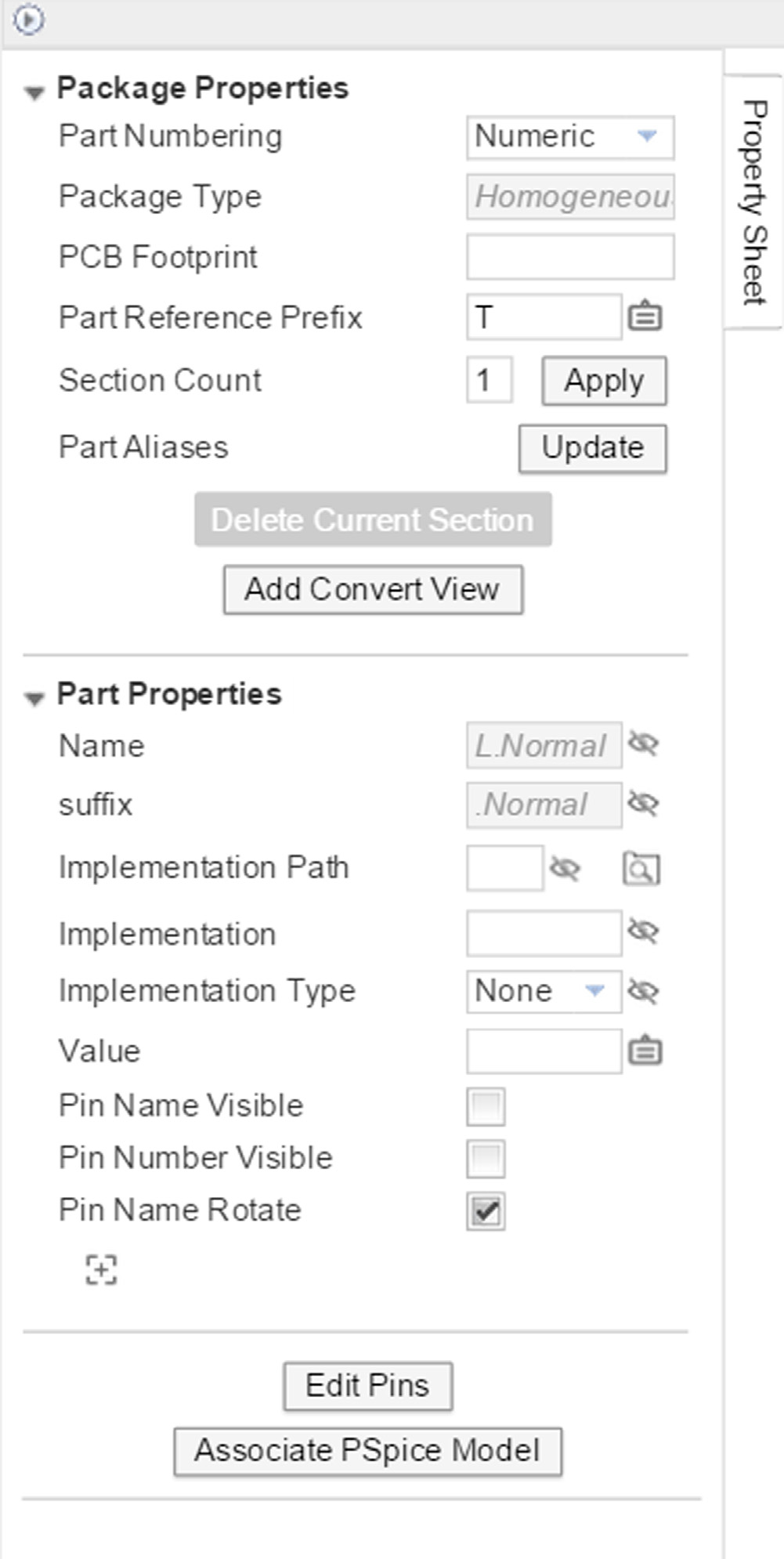Viewport: 784px width, 1559px height.
Task: Open list icon beside Part Reference Prefix
Action: tap(645, 317)
